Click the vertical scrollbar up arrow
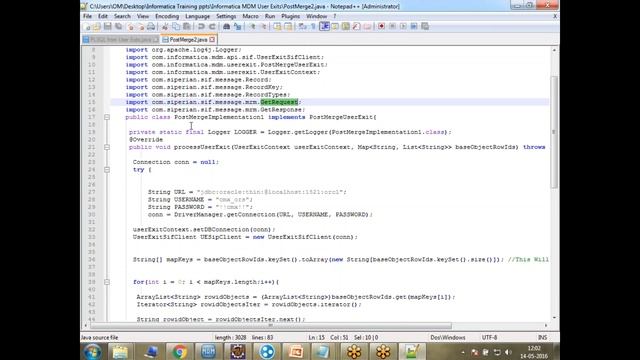Viewport: 640px width, 360px height. pyautogui.click(x=554, y=50)
